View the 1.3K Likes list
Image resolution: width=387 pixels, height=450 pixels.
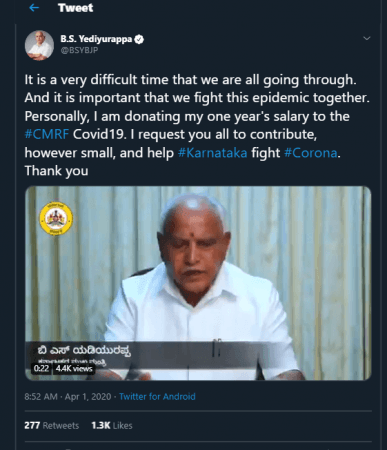point(112,425)
